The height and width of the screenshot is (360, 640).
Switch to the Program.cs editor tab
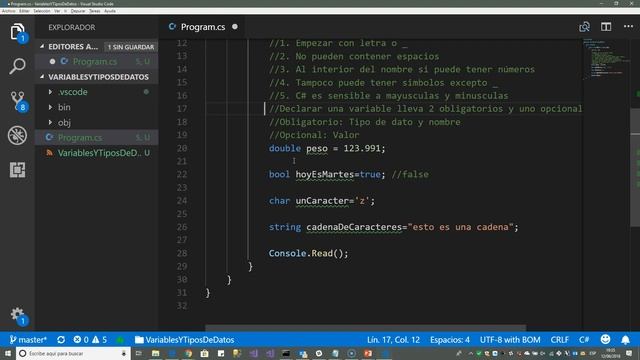pos(202,27)
